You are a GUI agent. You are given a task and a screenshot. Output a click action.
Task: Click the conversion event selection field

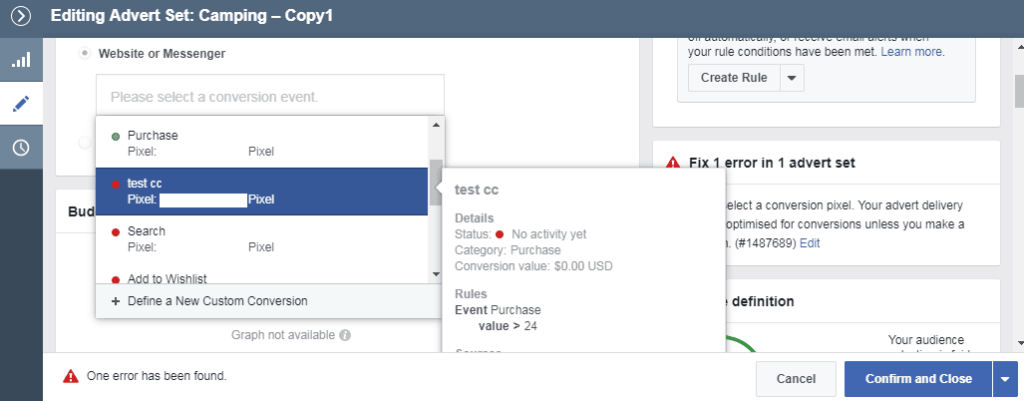coord(270,97)
